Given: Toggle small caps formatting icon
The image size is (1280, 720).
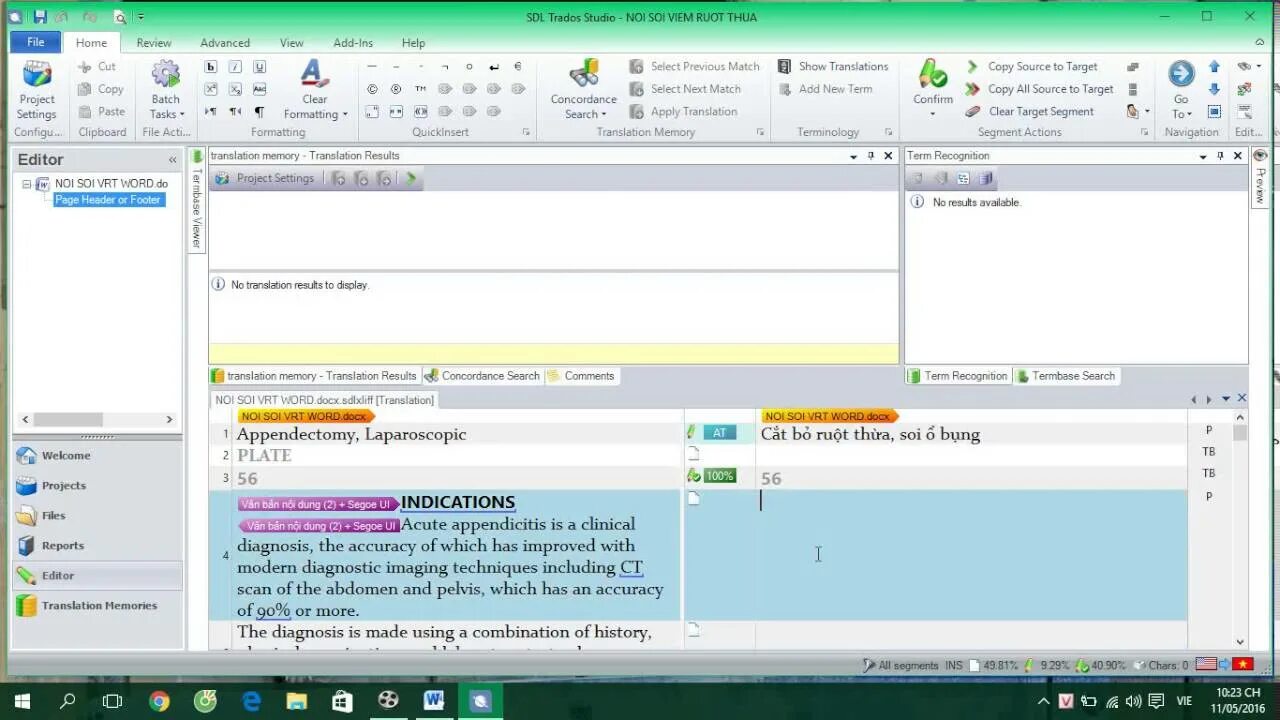Looking at the screenshot, I should (259, 89).
